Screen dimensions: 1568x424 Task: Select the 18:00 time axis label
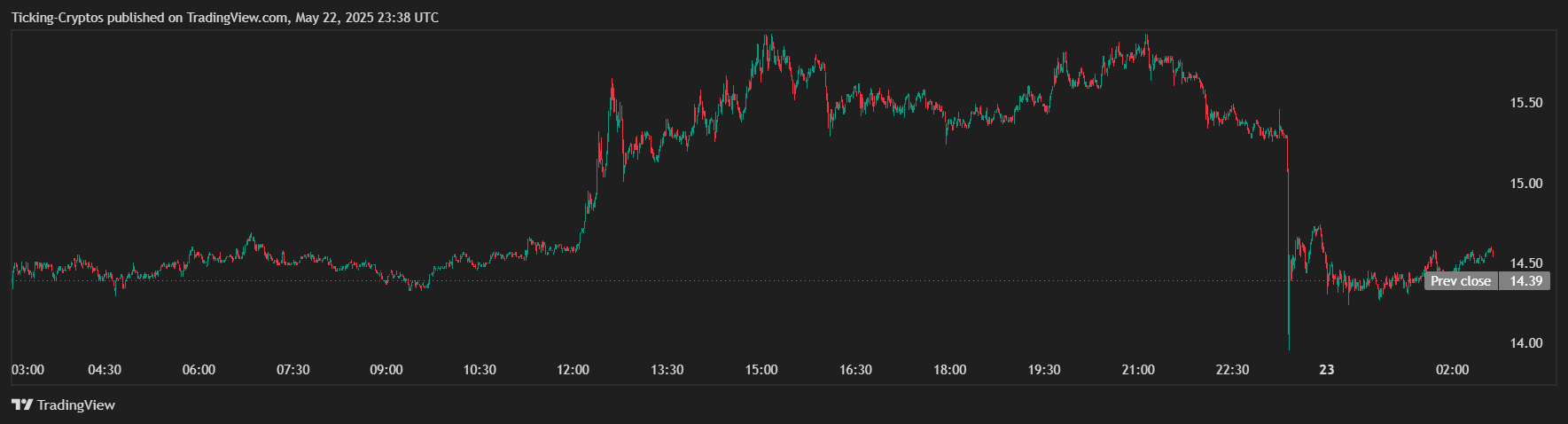(x=949, y=370)
